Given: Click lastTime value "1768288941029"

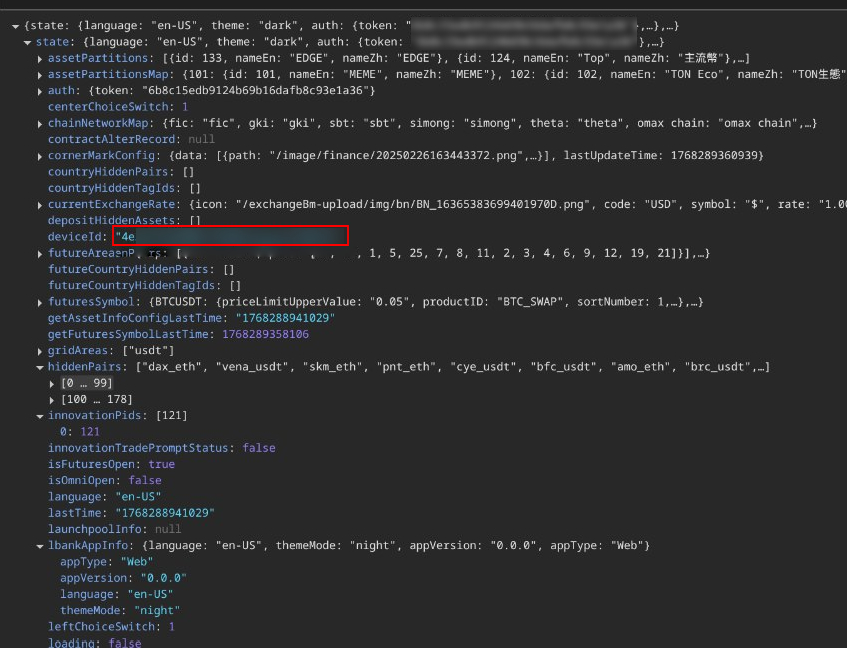Looking at the screenshot, I should pos(165,512).
